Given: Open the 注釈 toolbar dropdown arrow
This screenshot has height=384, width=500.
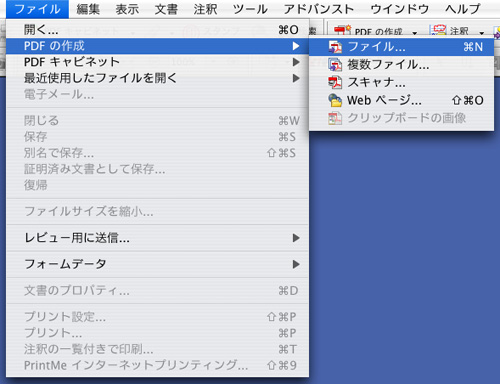Looking at the screenshot, I should pos(482,33).
